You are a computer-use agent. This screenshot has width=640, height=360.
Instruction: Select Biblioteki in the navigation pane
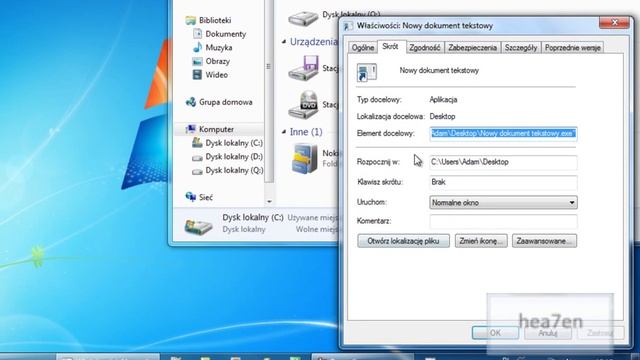215,20
